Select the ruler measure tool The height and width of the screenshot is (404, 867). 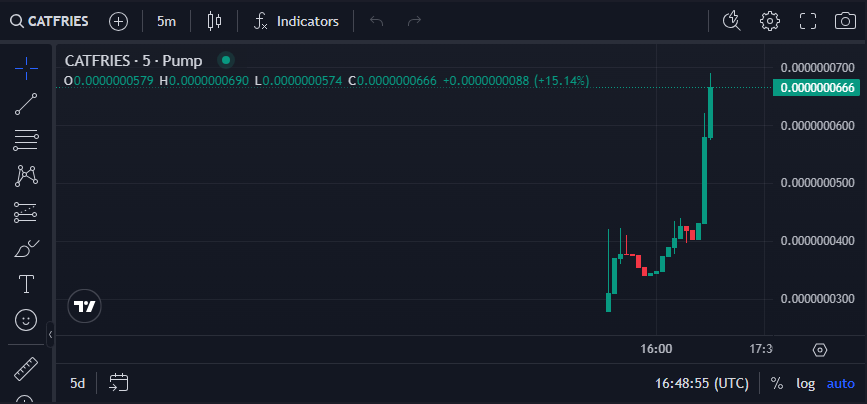pyautogui.click(x=26, y=369)
